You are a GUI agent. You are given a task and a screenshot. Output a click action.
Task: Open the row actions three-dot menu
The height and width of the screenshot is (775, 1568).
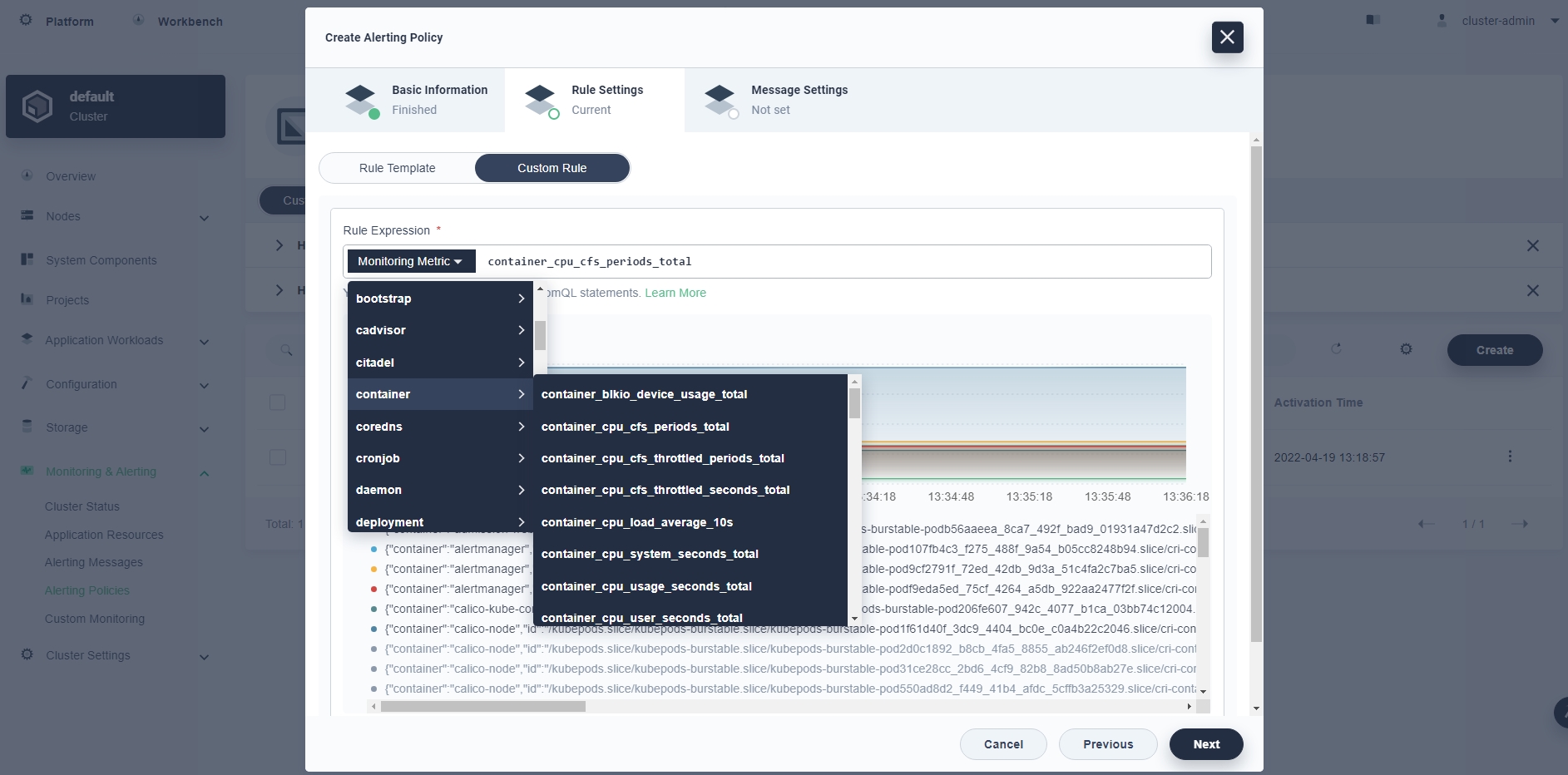[x=1510, y=457]
